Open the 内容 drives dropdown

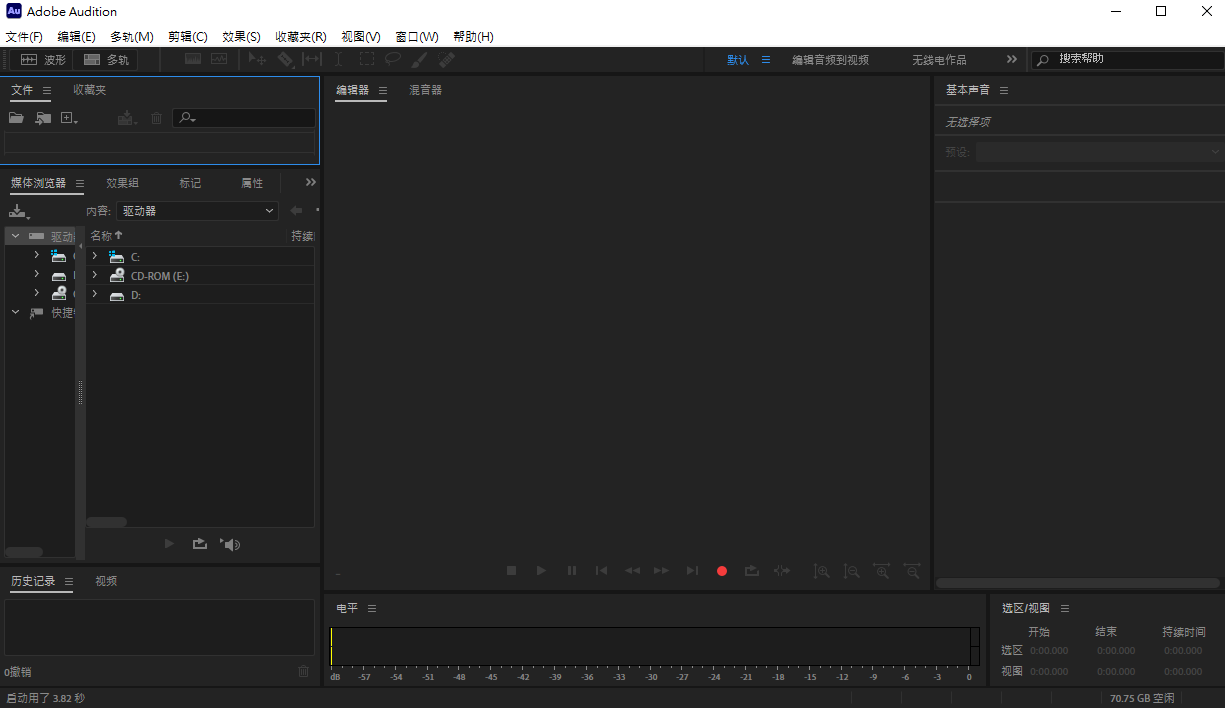tap(197, 211)
